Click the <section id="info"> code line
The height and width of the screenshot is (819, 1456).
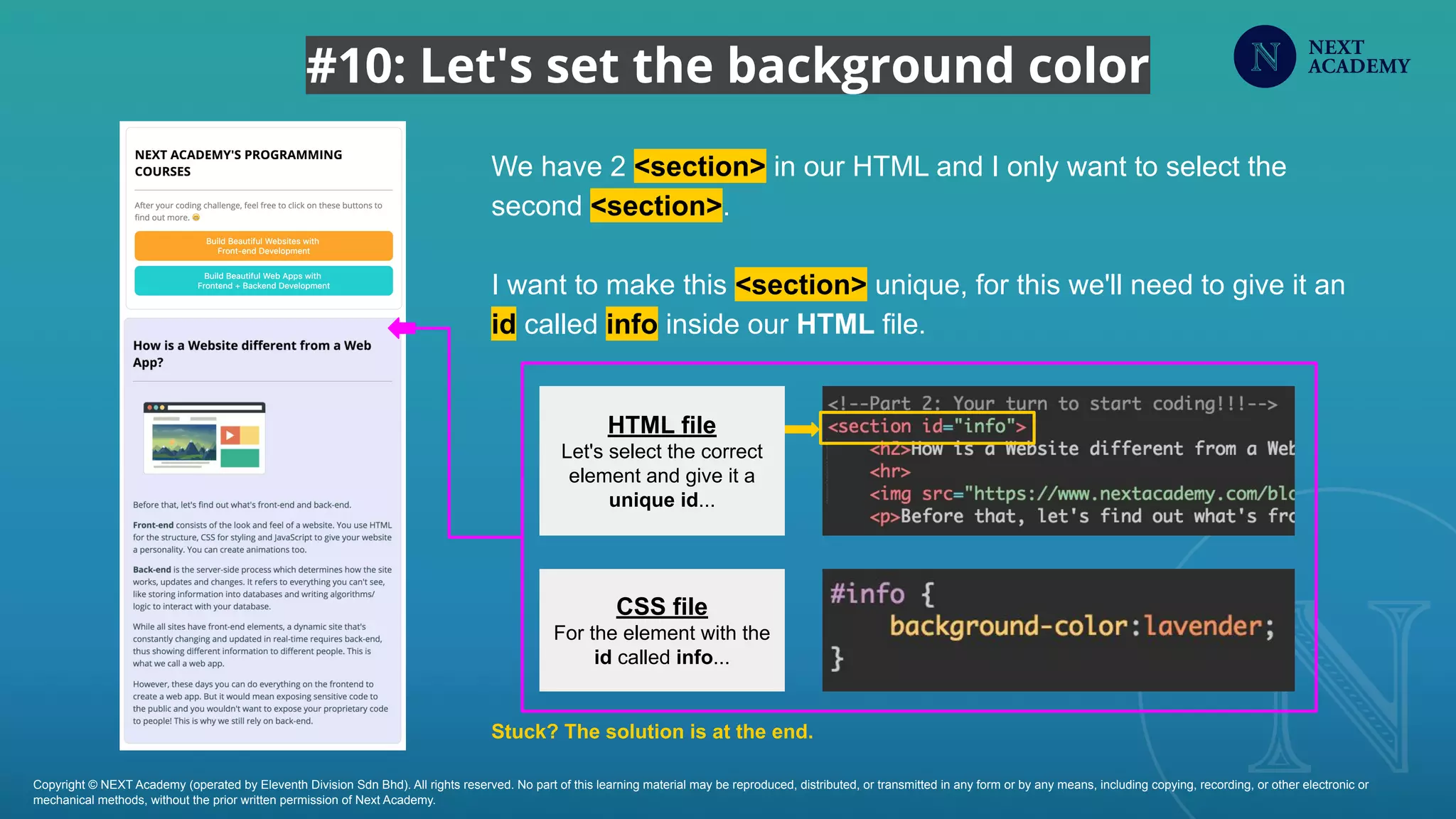(x=927, y=427)
